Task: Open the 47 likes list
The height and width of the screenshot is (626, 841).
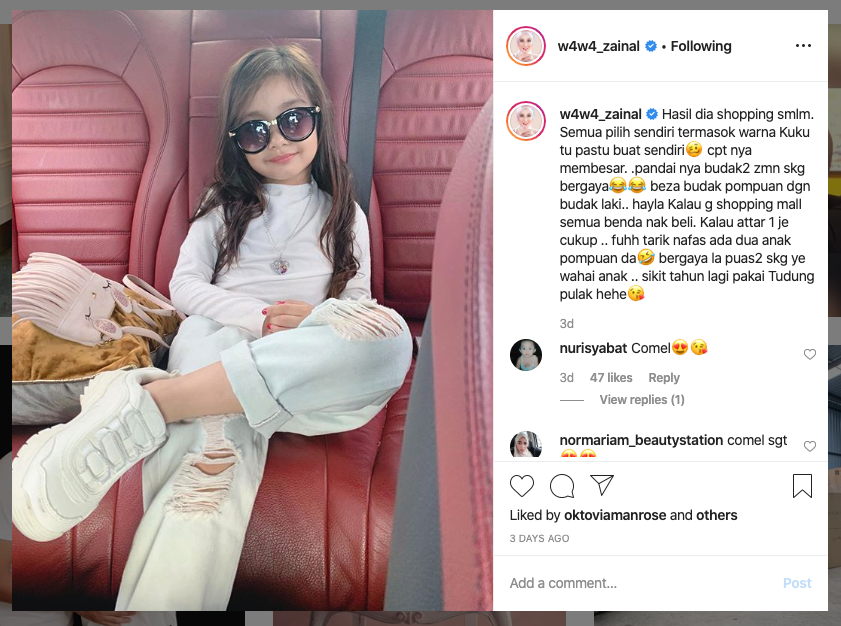Action: pyautogui.click(x=611, y=378)
